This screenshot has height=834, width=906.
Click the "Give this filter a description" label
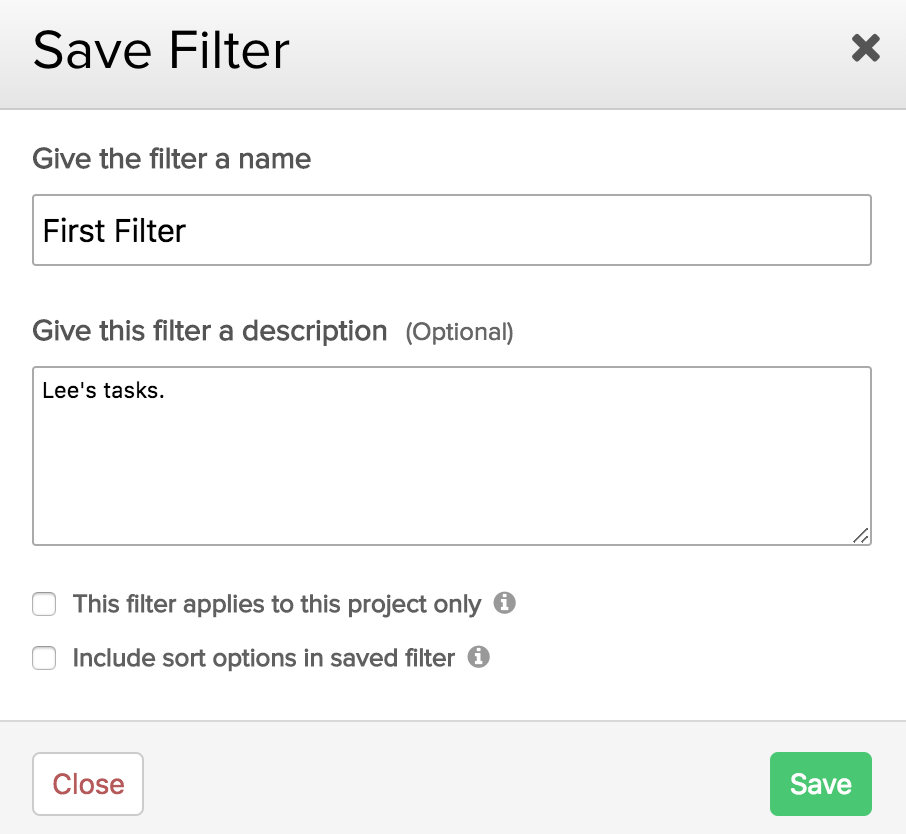[x=209, y=331]
